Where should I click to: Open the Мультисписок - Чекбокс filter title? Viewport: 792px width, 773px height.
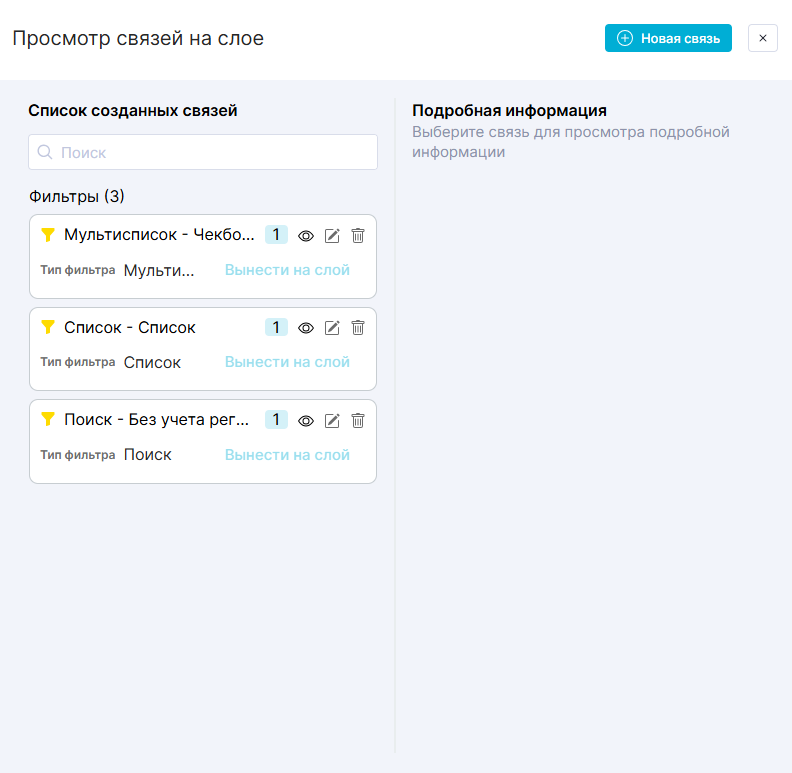coord(159,235)
